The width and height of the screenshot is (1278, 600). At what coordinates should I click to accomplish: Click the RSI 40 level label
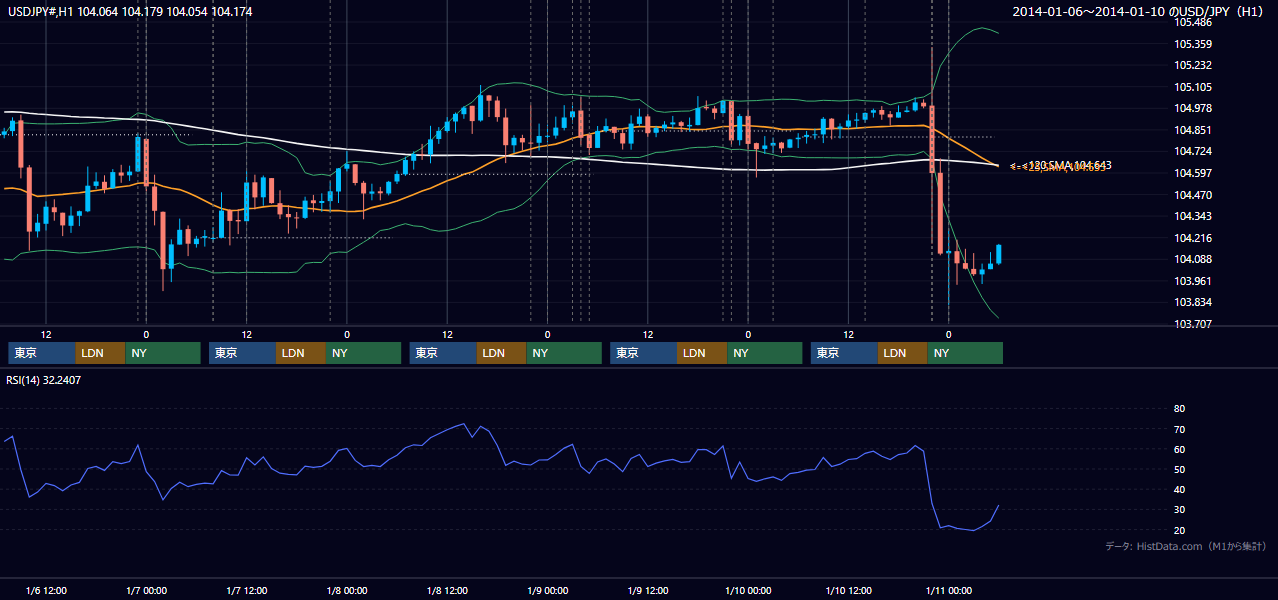click(1179, 489)
